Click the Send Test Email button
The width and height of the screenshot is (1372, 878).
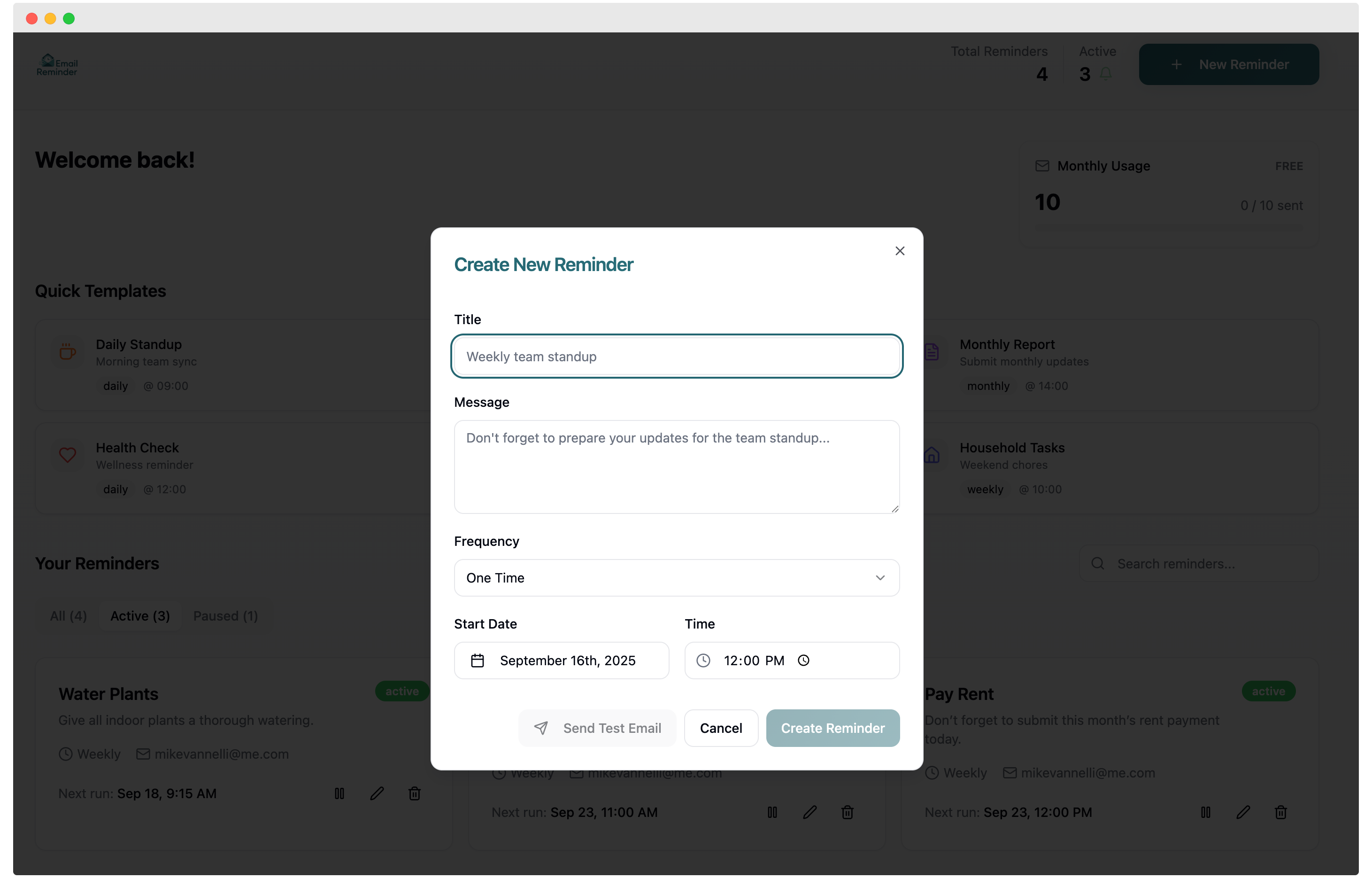coord(596,728)
